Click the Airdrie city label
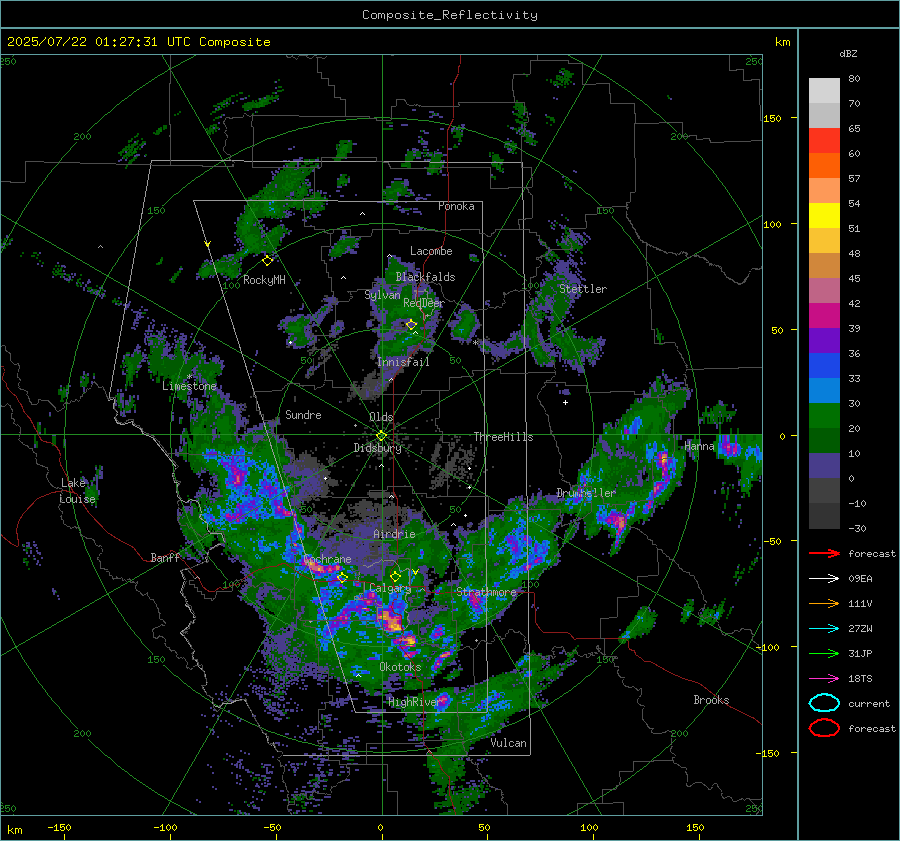This screenshot has height=841, width=900. 394,534
